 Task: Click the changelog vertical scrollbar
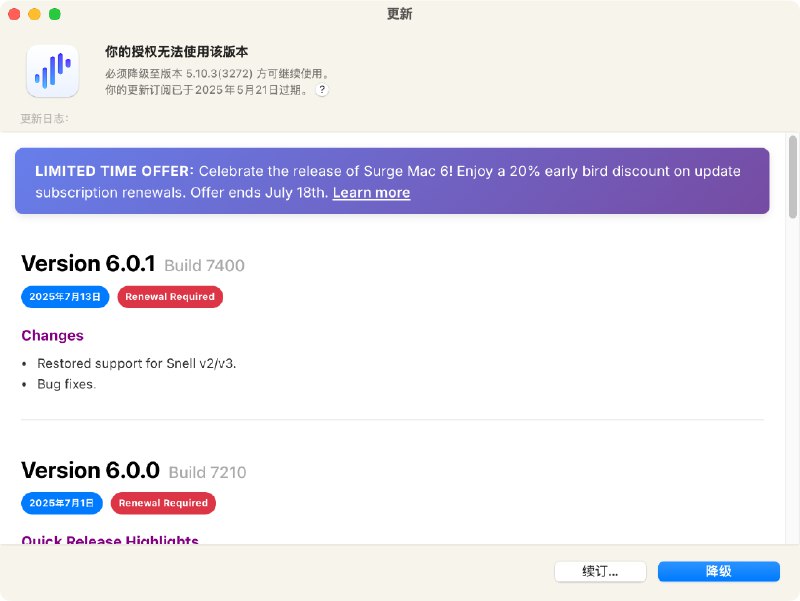click(x=792, y=176)
